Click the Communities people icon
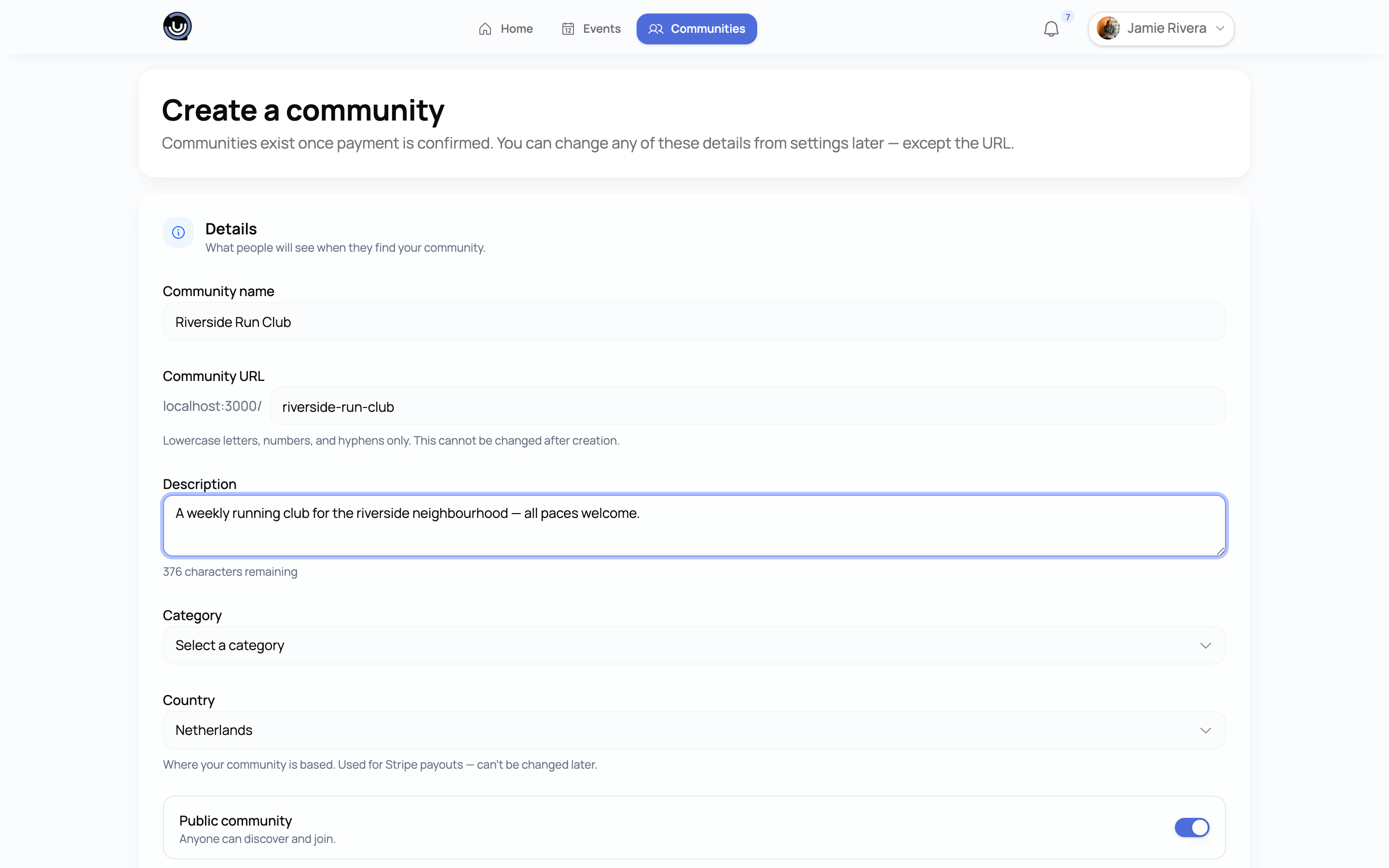Screen dimensions: 1389x868 [655, 29]
